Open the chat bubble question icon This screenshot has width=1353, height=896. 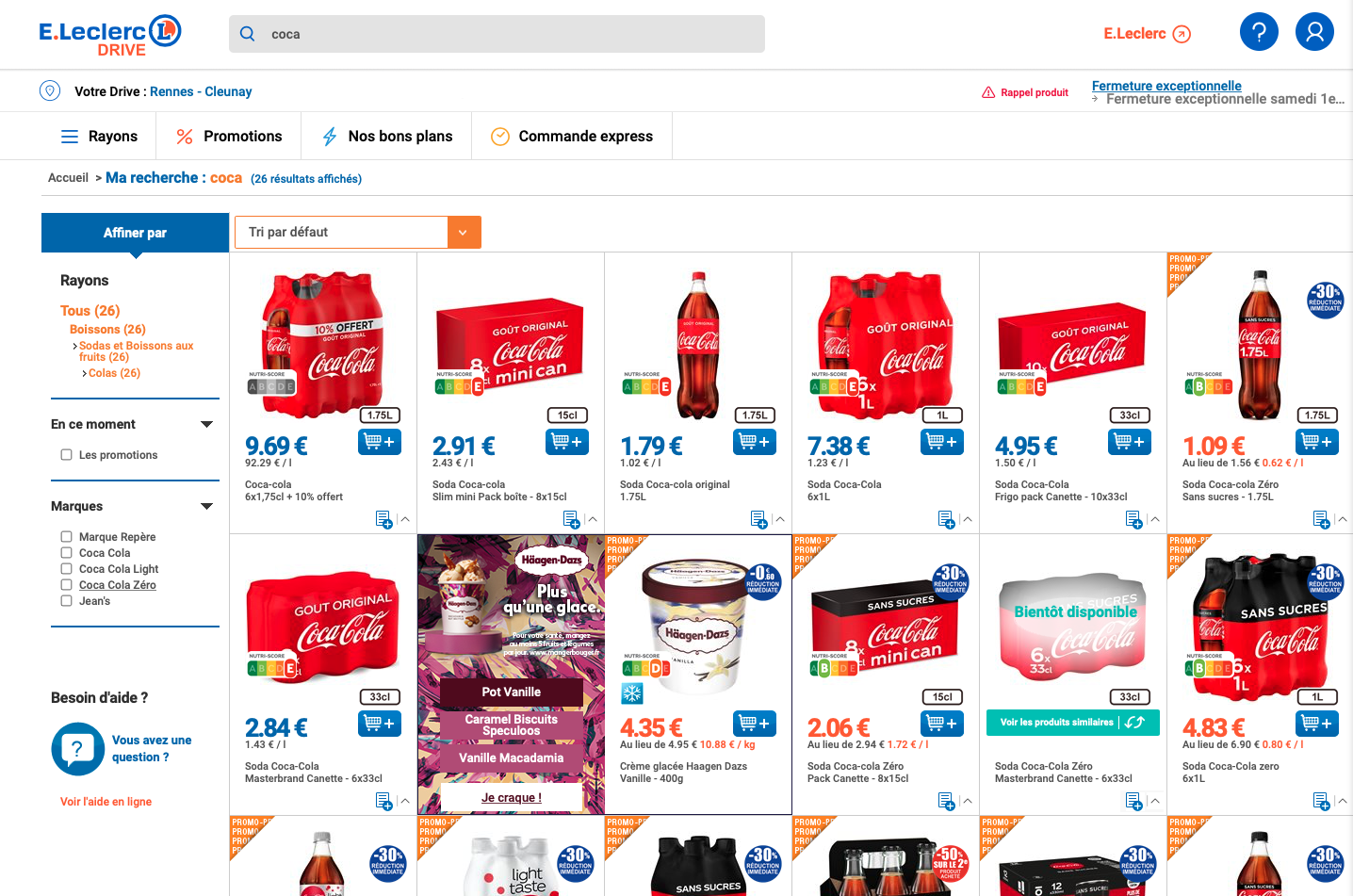pos(77,749)
